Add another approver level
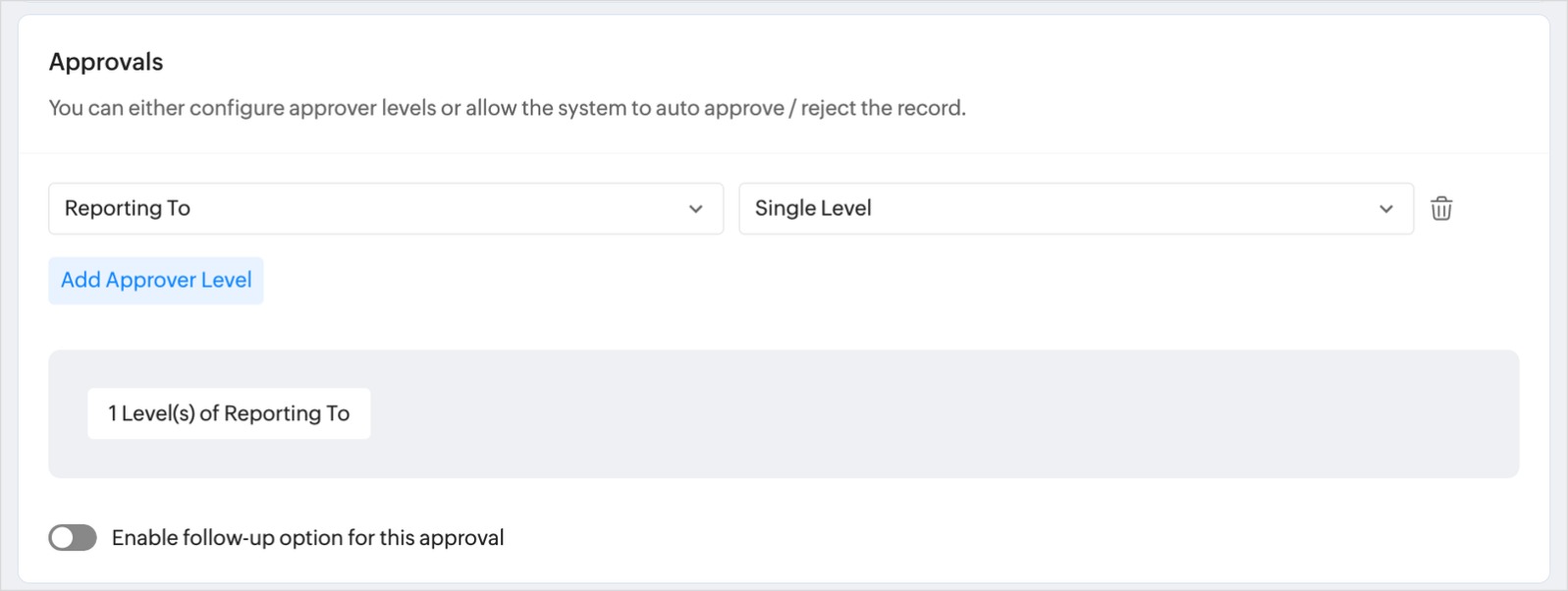Screen dimensions: 1568x591 coord(156,281)
